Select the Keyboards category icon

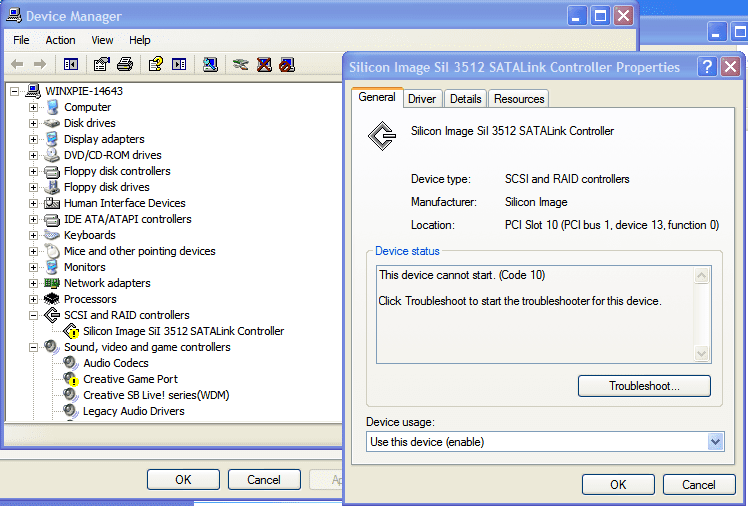(x=52, y=235)
